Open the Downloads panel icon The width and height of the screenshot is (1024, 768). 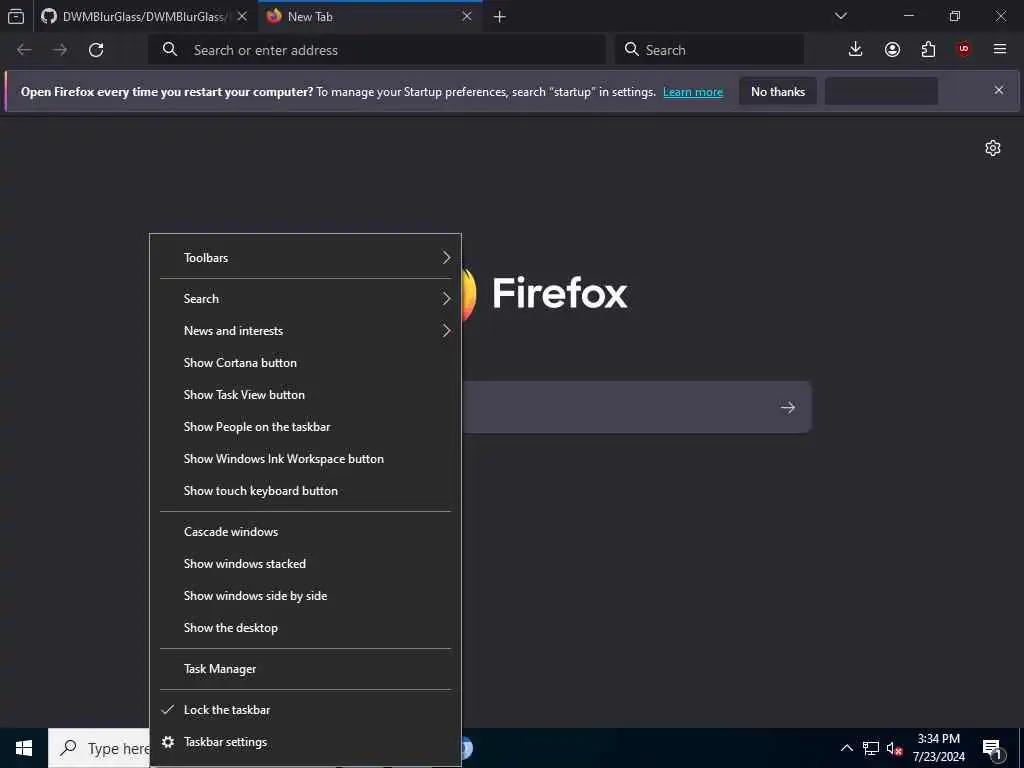(x=856, y=49)
